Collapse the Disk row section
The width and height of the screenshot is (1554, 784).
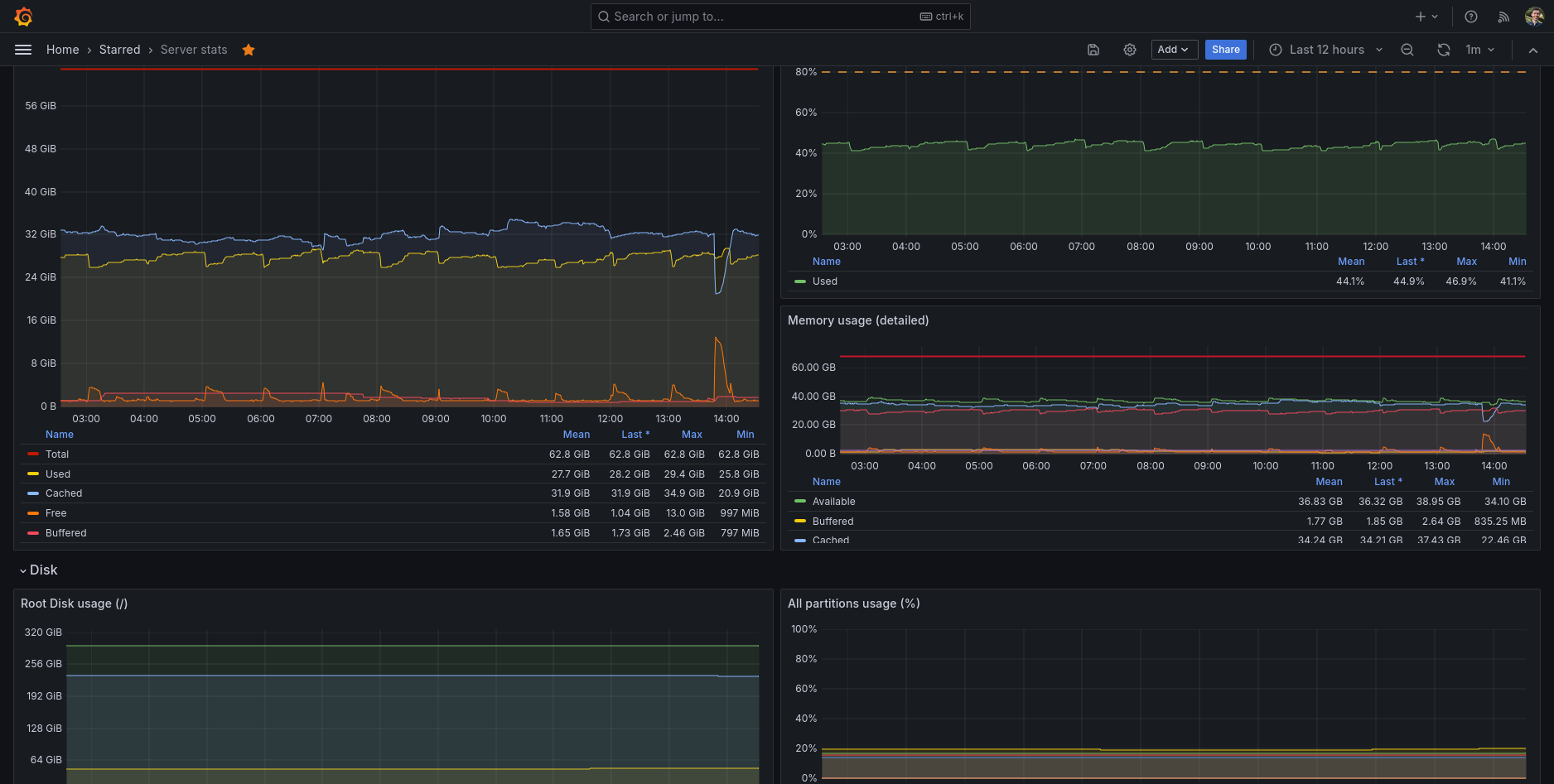[39, 570]
